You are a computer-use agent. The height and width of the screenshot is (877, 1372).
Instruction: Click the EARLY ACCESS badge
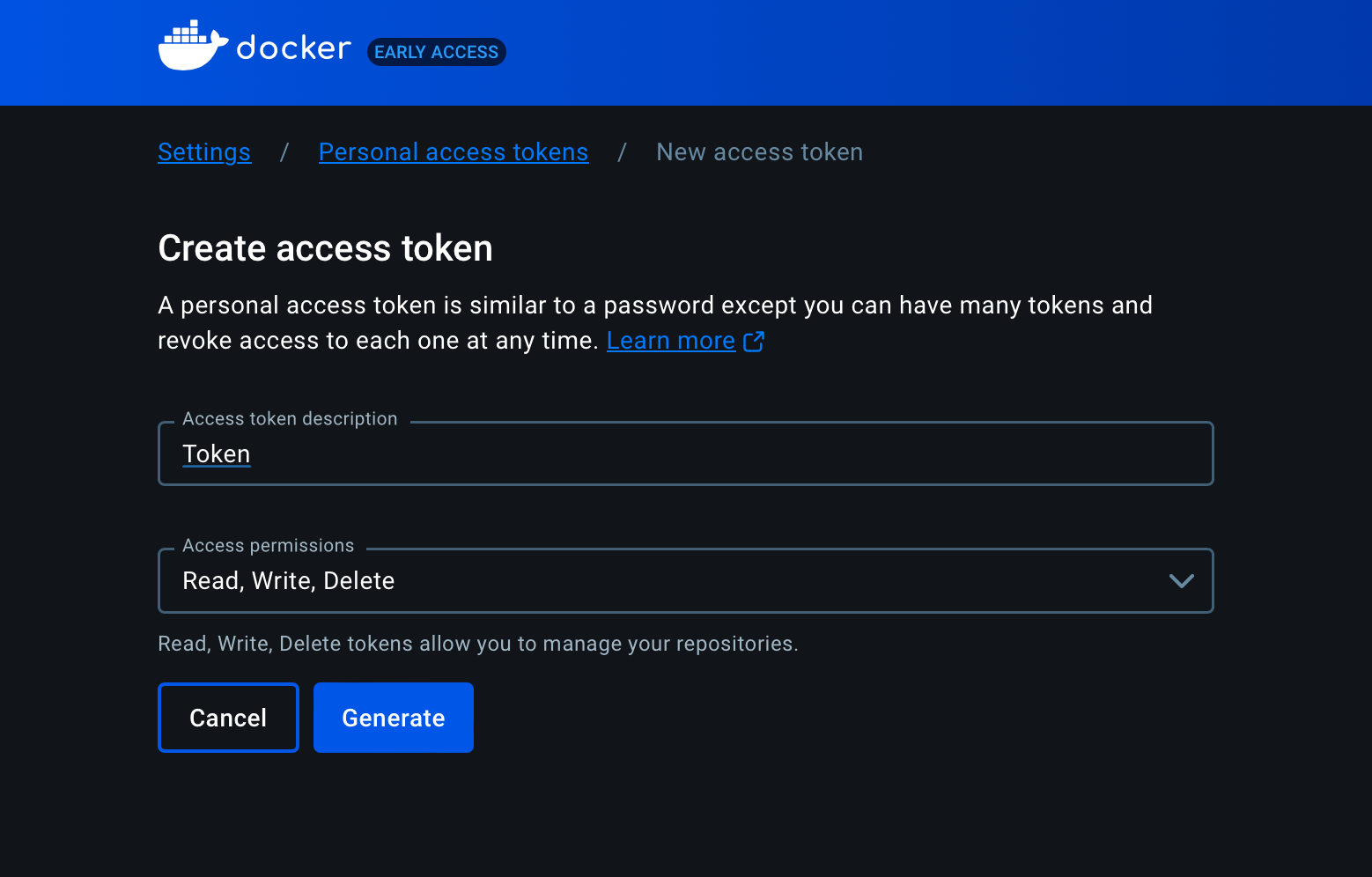click(x=436, y=52)
